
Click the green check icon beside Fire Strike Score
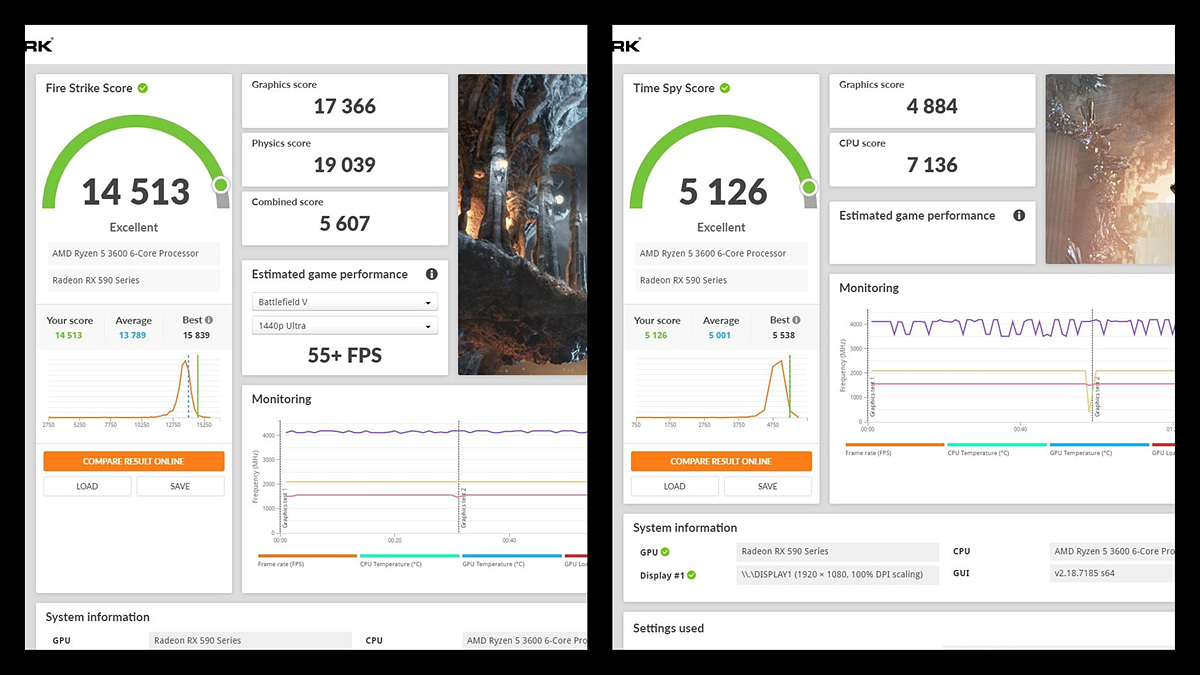click(143, 88)
